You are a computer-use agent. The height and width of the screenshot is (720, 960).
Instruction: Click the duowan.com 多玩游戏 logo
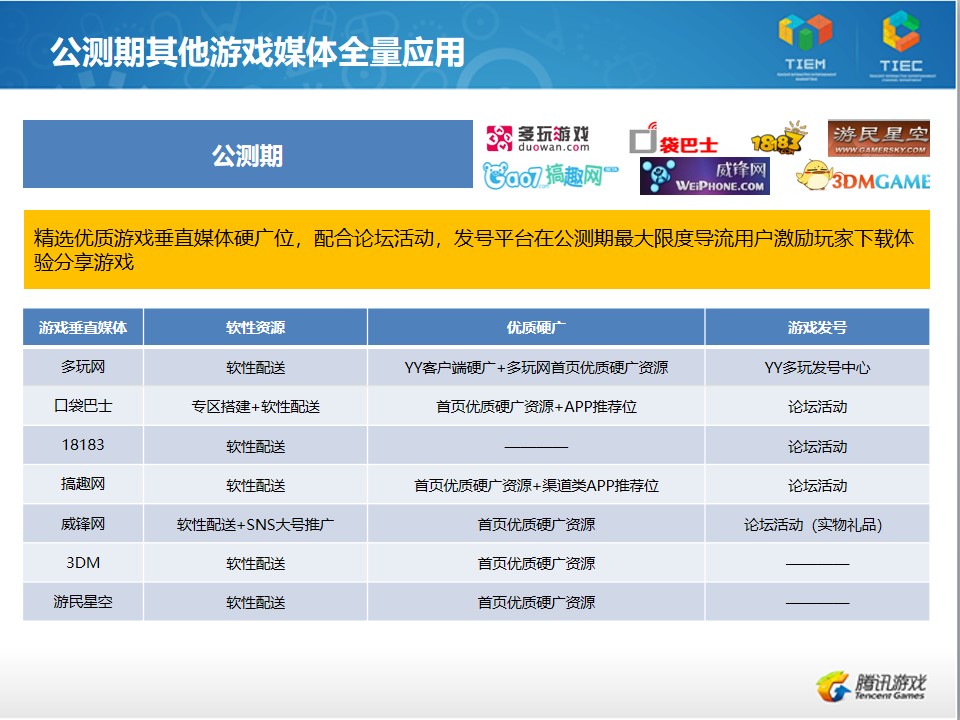click(537, 138)
